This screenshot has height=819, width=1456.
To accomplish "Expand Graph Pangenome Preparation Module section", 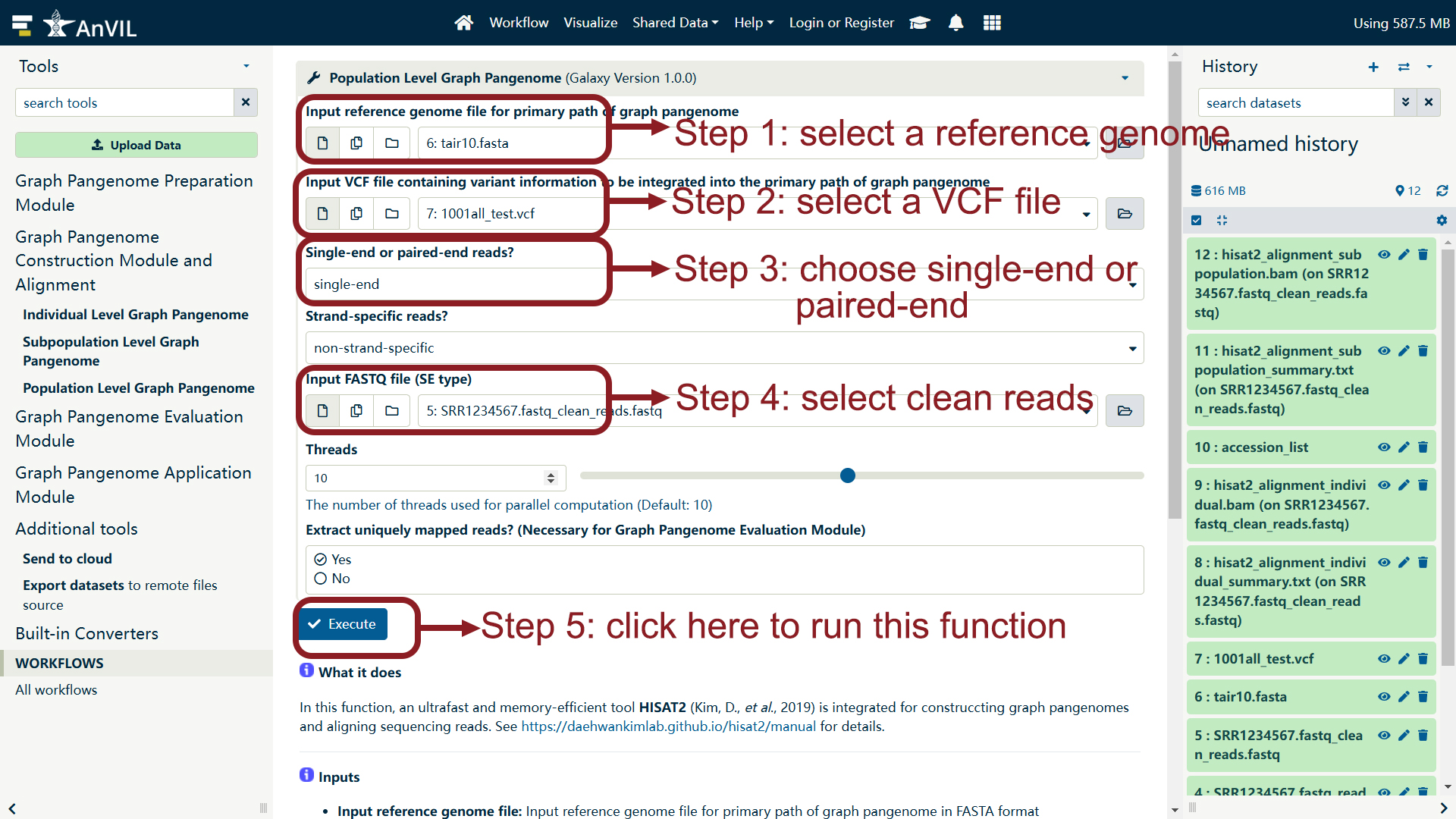I will [133, 193].
